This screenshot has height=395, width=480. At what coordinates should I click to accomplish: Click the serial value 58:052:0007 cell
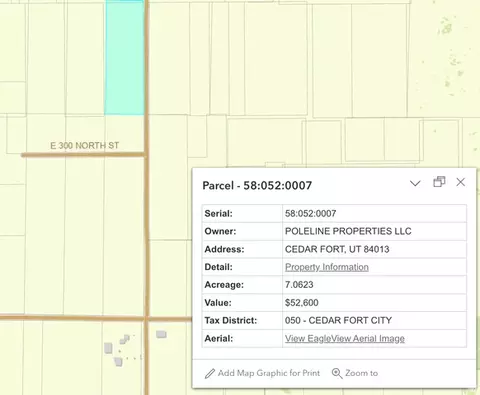pos(374,213)
